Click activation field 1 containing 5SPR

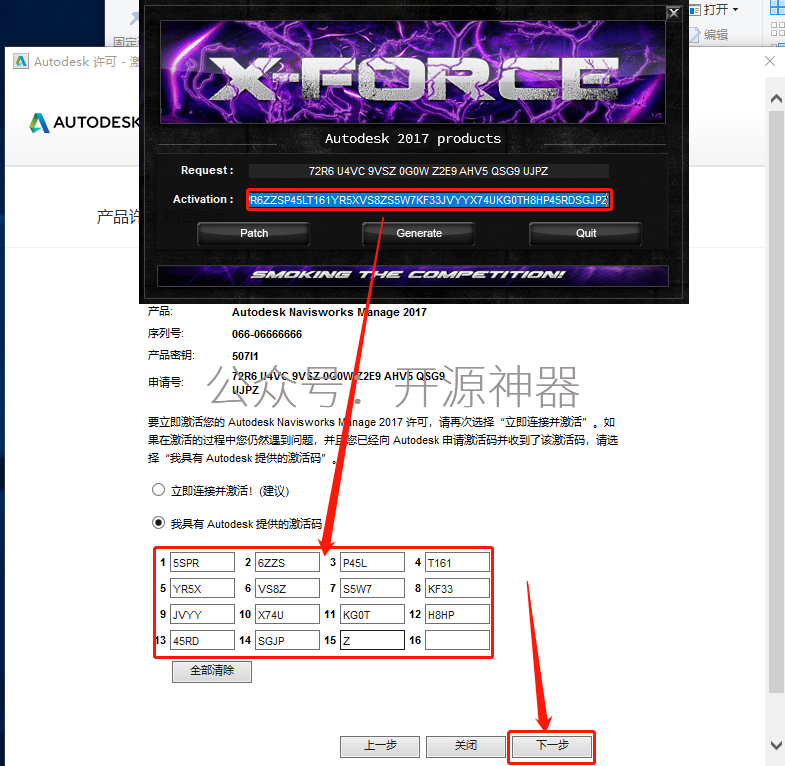(202, 562)
